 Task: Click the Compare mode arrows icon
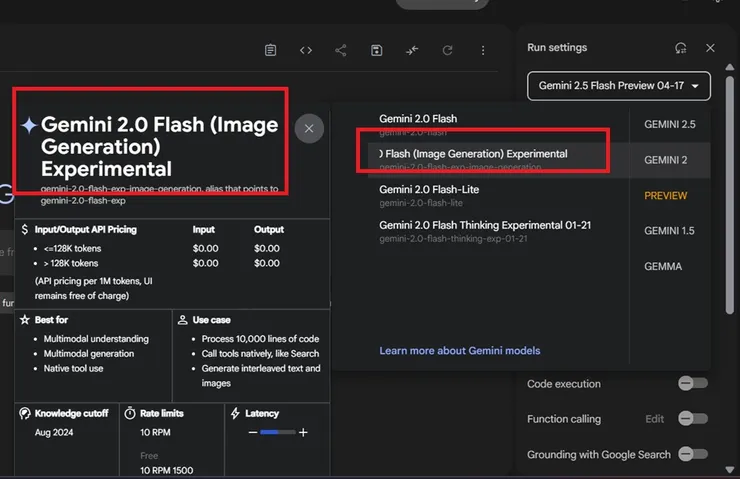coord(412,50)
